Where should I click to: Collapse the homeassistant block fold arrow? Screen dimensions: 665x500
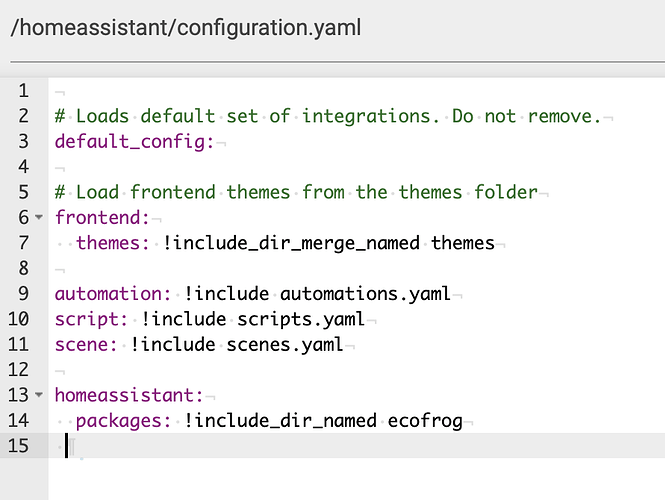39,395
